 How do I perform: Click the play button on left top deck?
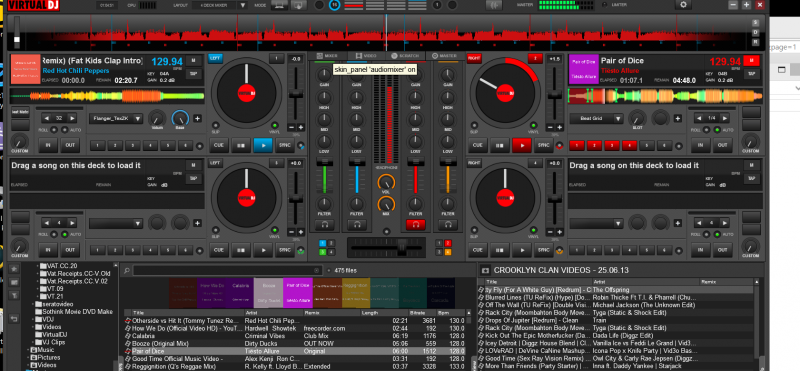263,145
